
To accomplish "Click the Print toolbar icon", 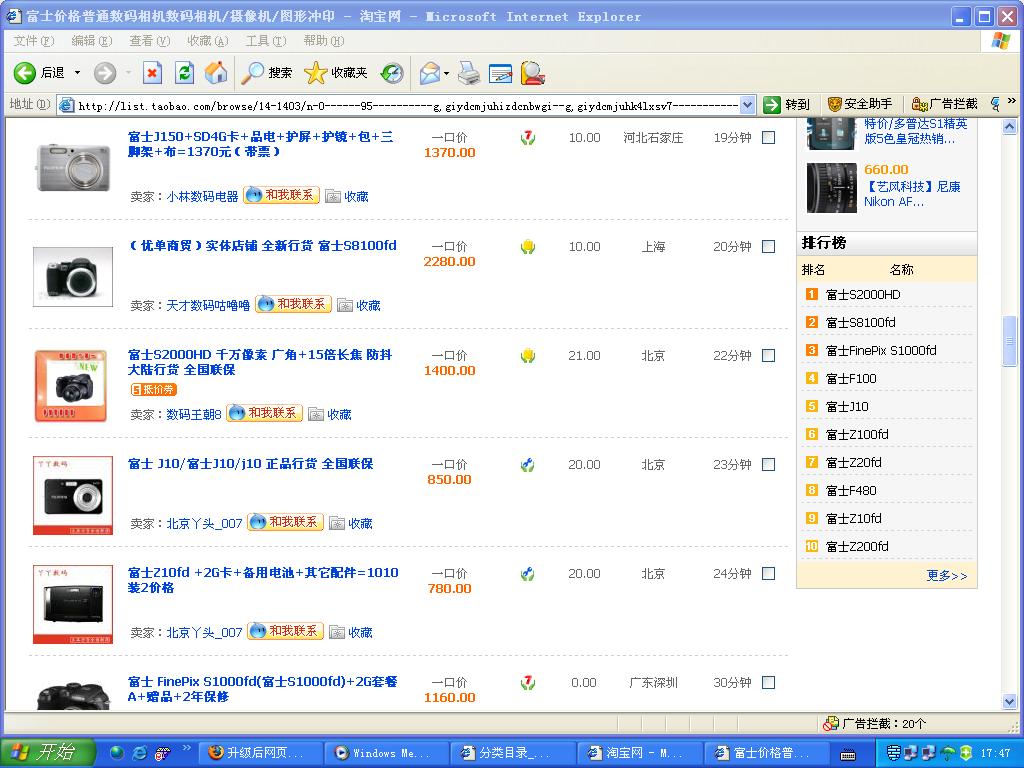I will [x=468, y=73].
